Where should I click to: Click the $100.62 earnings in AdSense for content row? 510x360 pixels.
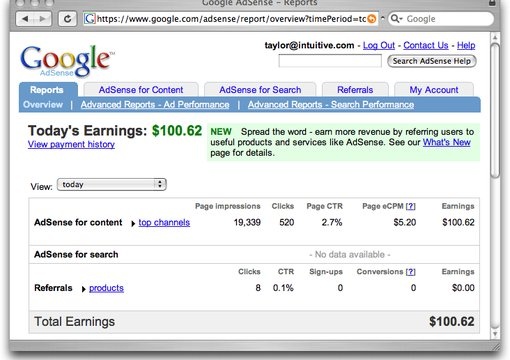458,222
